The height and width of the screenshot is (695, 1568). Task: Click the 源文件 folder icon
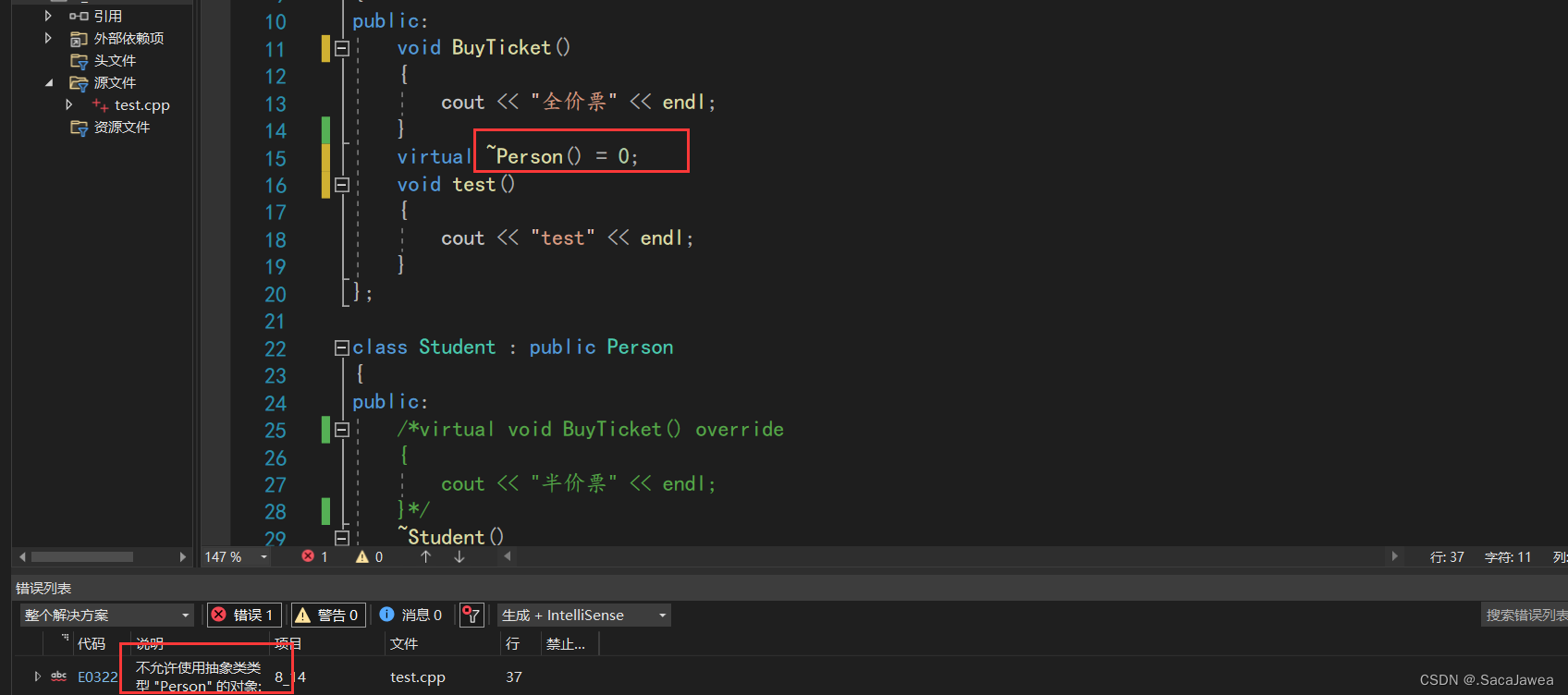pyautogui.click(x=79, y=83)
